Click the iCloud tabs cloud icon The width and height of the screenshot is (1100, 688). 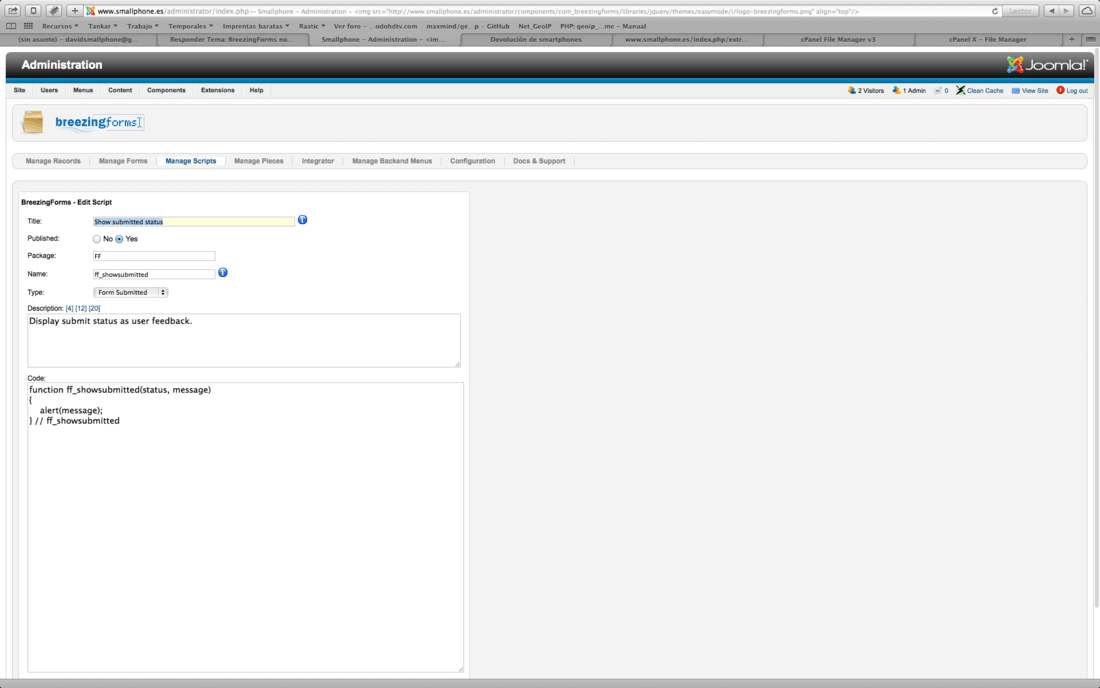coord(1087,11)
